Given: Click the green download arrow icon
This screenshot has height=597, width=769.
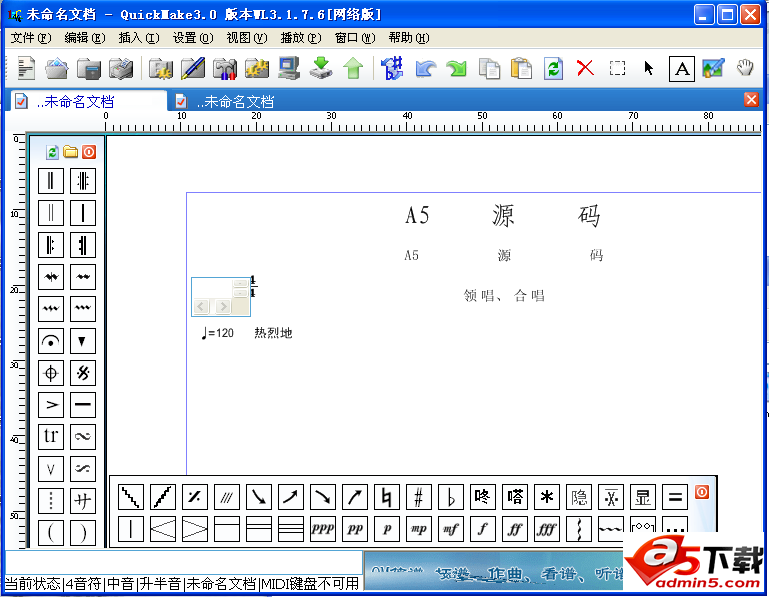Looking at the screenshot, I should pyautogui.click(x=321, y=68).
